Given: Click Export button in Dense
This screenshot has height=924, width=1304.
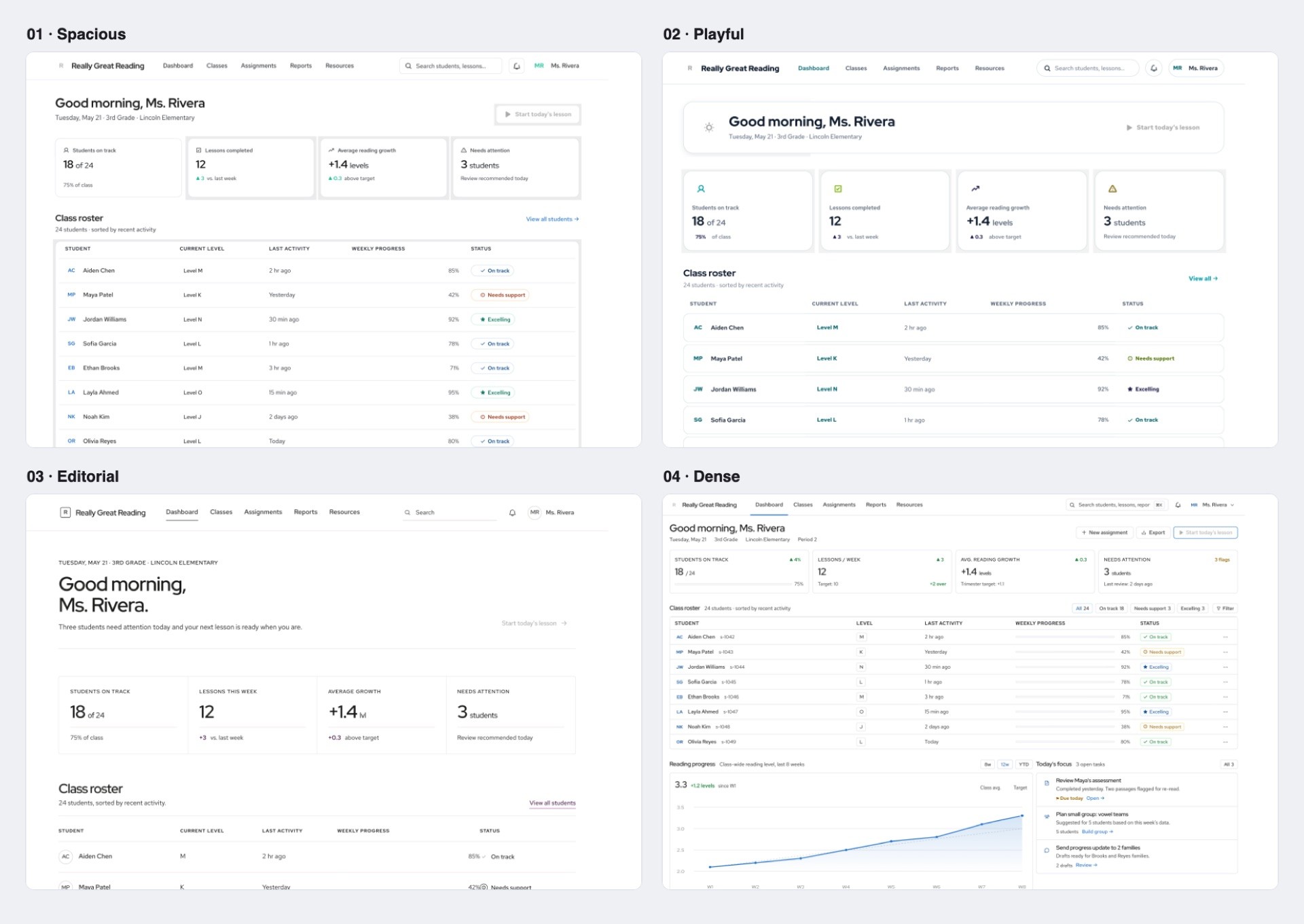Looking at the screenshot, I should [1153, 533].
